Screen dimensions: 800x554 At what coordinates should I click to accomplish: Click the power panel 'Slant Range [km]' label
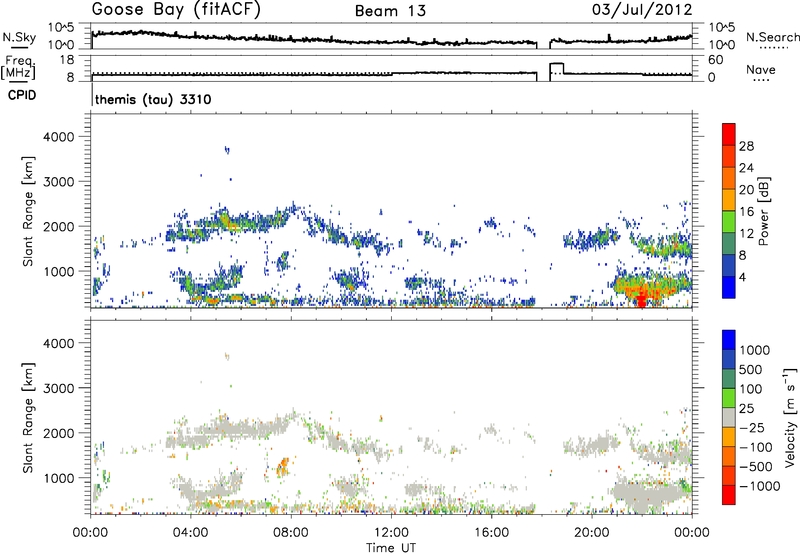pyautogui.click(x=28, y=211)
